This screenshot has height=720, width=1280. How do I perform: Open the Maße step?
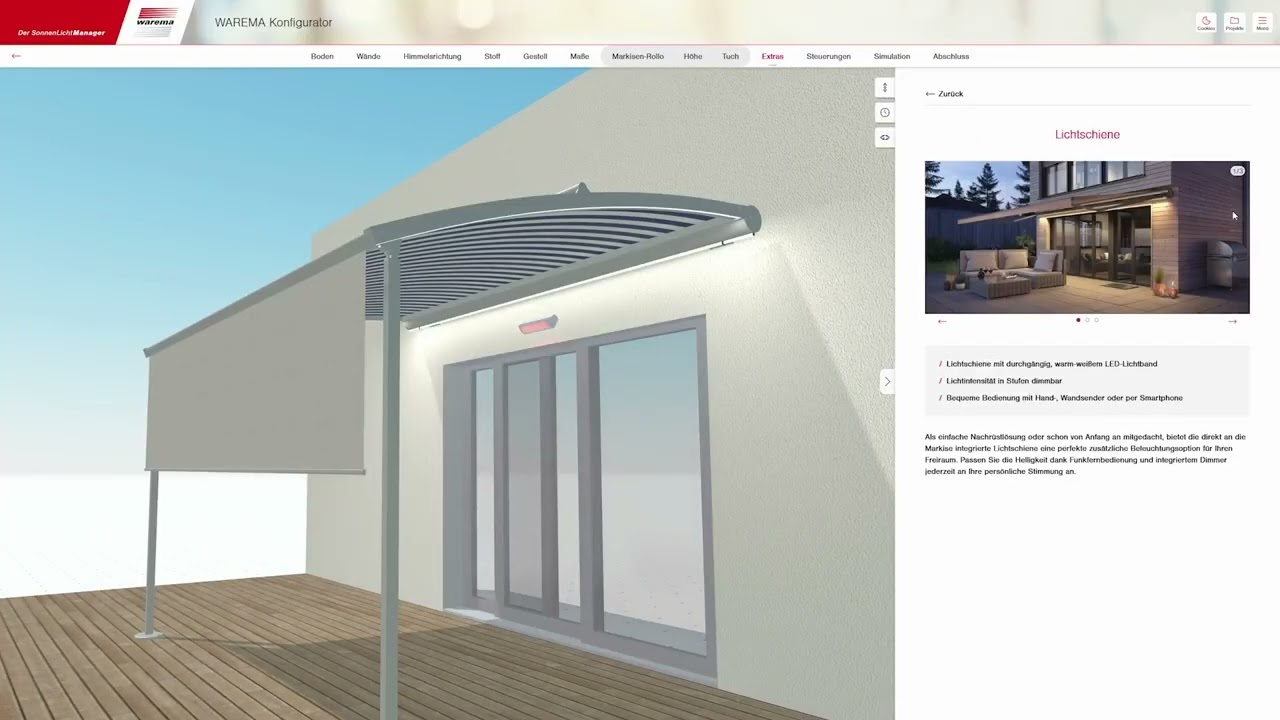(x=579, y=56)
